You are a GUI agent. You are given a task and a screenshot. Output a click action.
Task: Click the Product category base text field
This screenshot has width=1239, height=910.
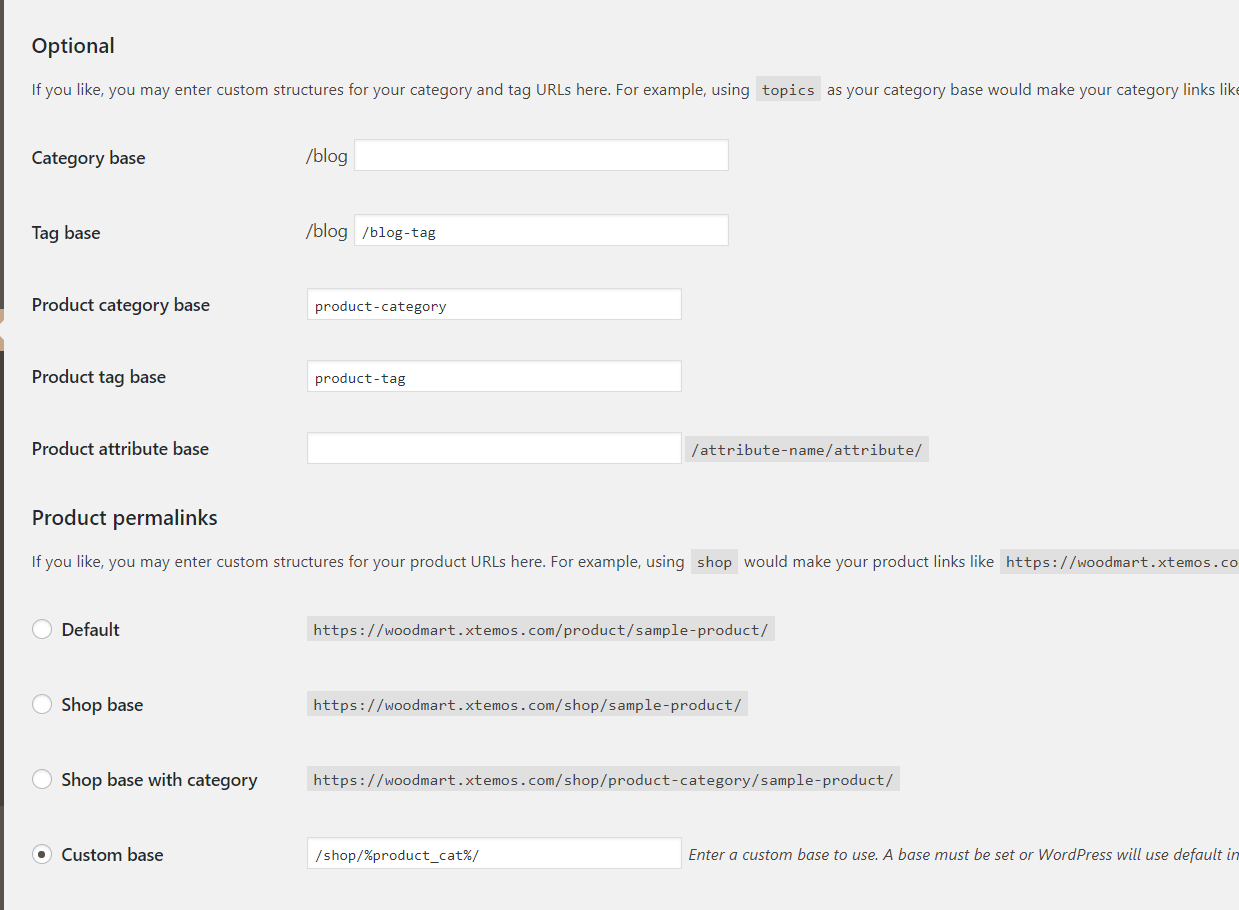(x=494, y=304)
